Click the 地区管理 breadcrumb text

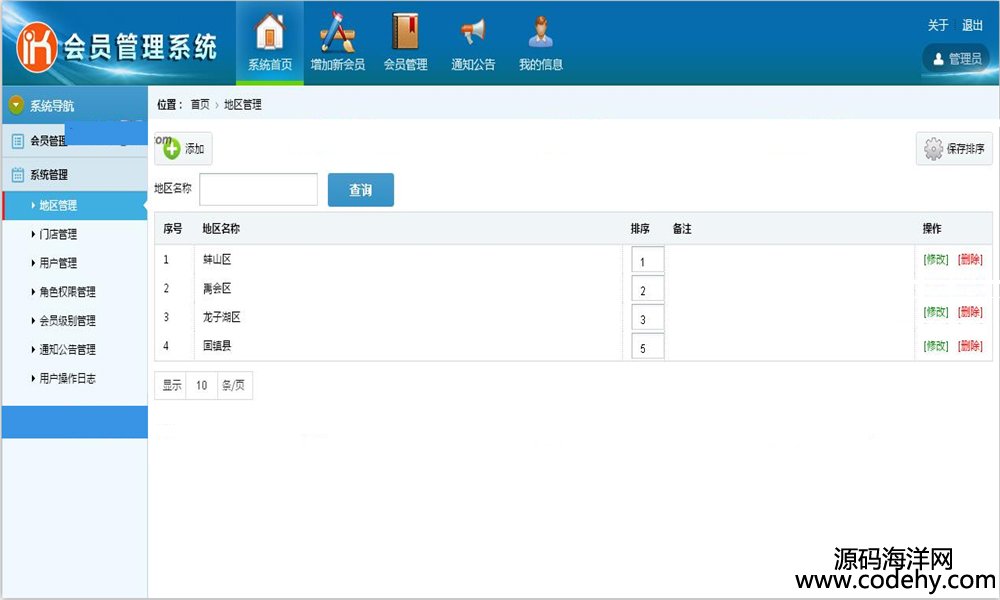click(242, 104)
